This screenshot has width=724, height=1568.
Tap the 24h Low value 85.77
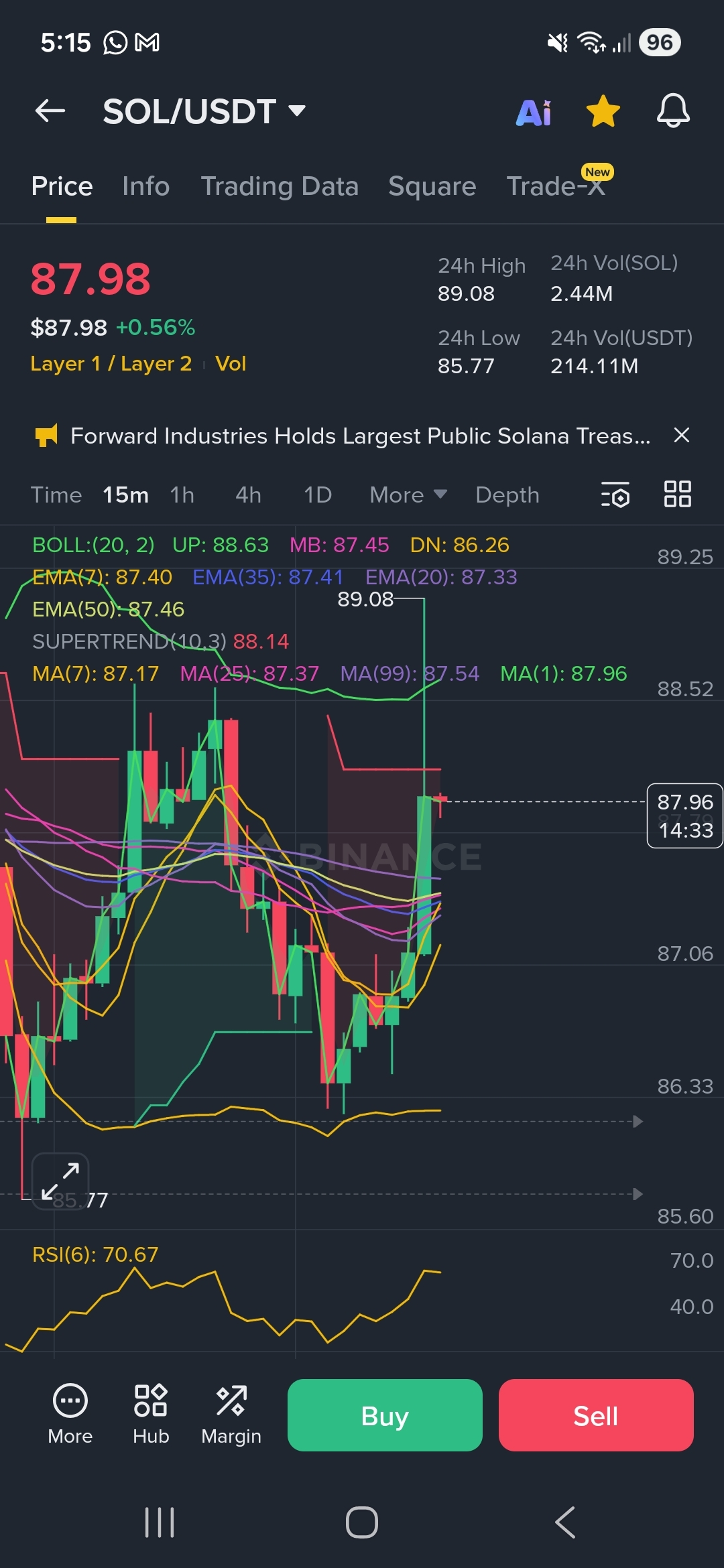(466, 366)
